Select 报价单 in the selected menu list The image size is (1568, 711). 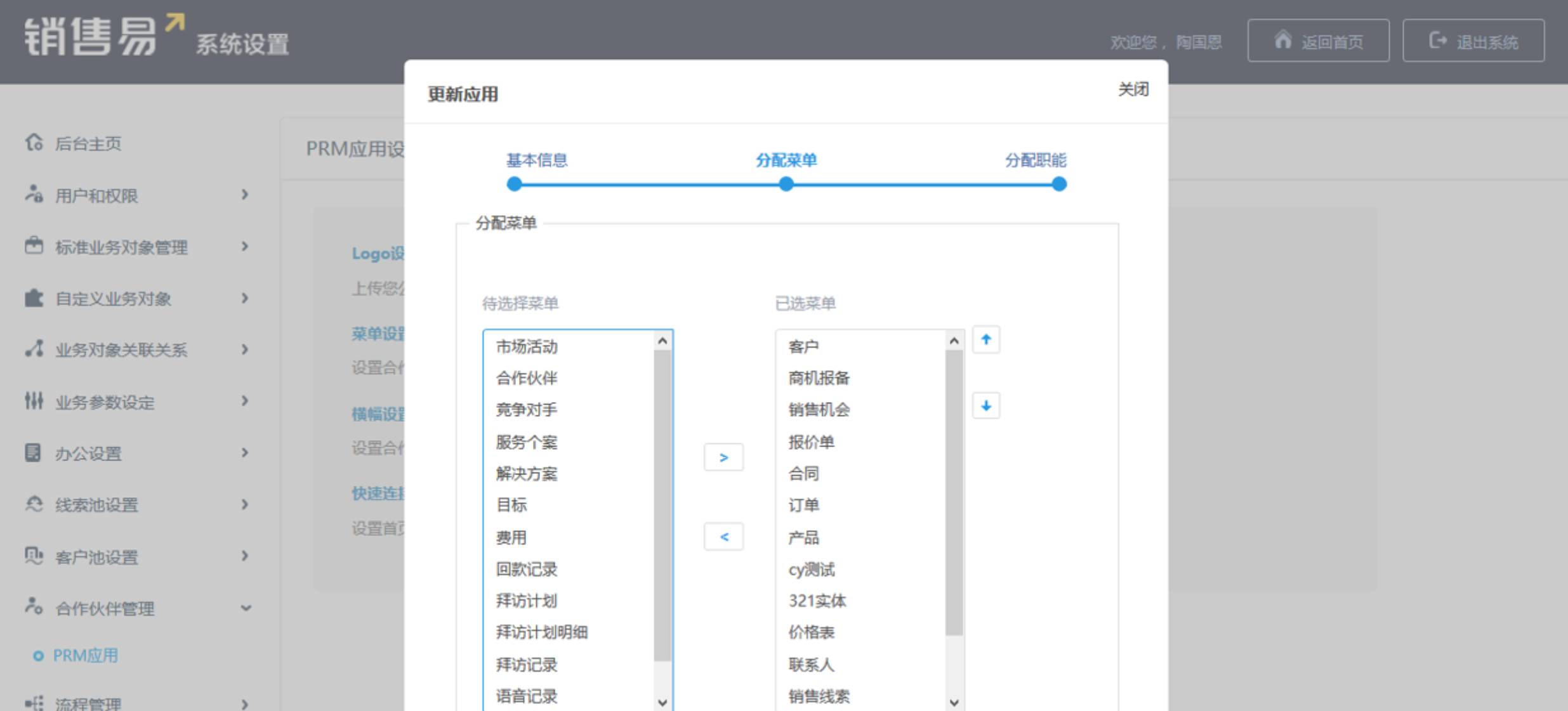(810, 442)
